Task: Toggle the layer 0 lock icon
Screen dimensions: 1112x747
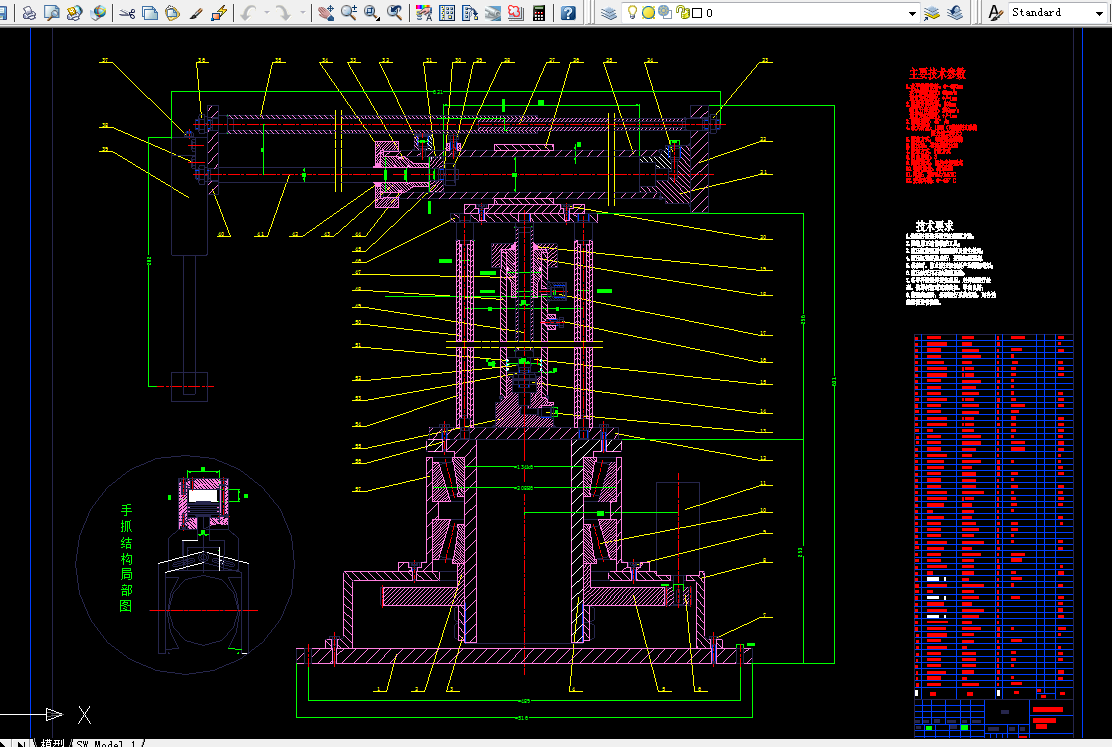Action: pyautogui.click(x=682, y=13)
